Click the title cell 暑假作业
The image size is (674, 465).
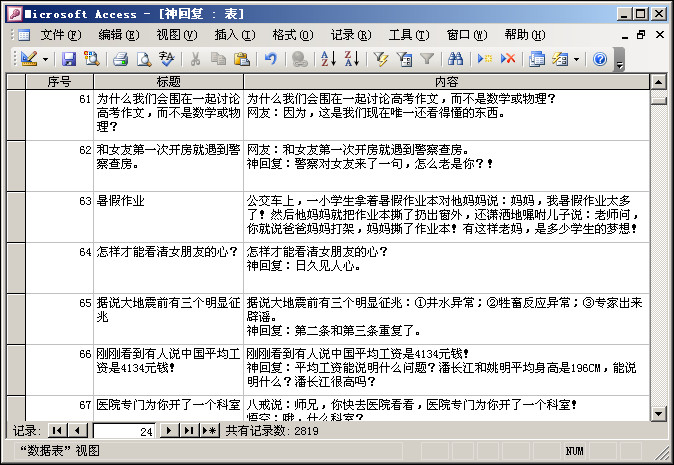[x=168, y=217]
